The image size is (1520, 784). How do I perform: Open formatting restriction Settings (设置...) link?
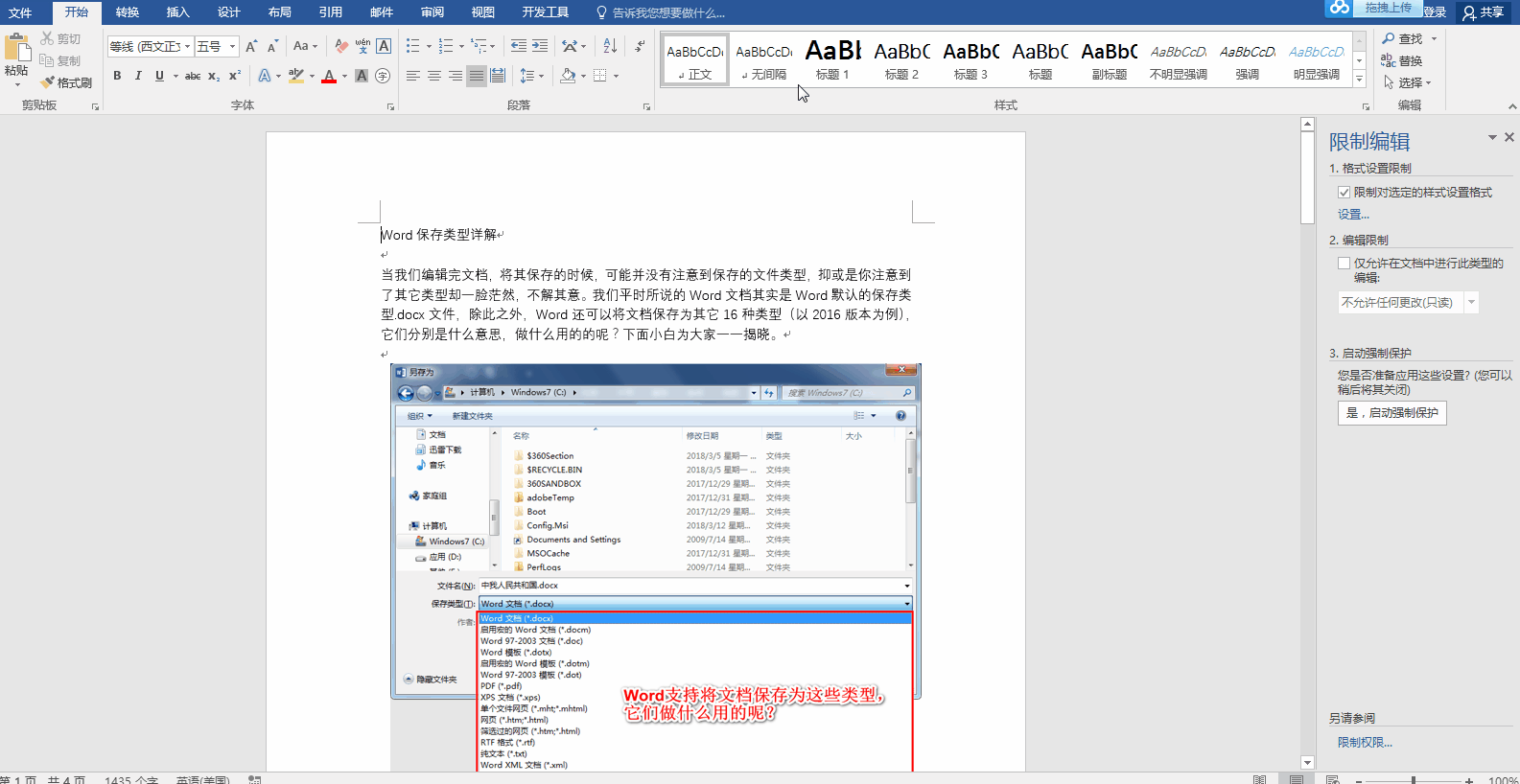coord(1353,215)
